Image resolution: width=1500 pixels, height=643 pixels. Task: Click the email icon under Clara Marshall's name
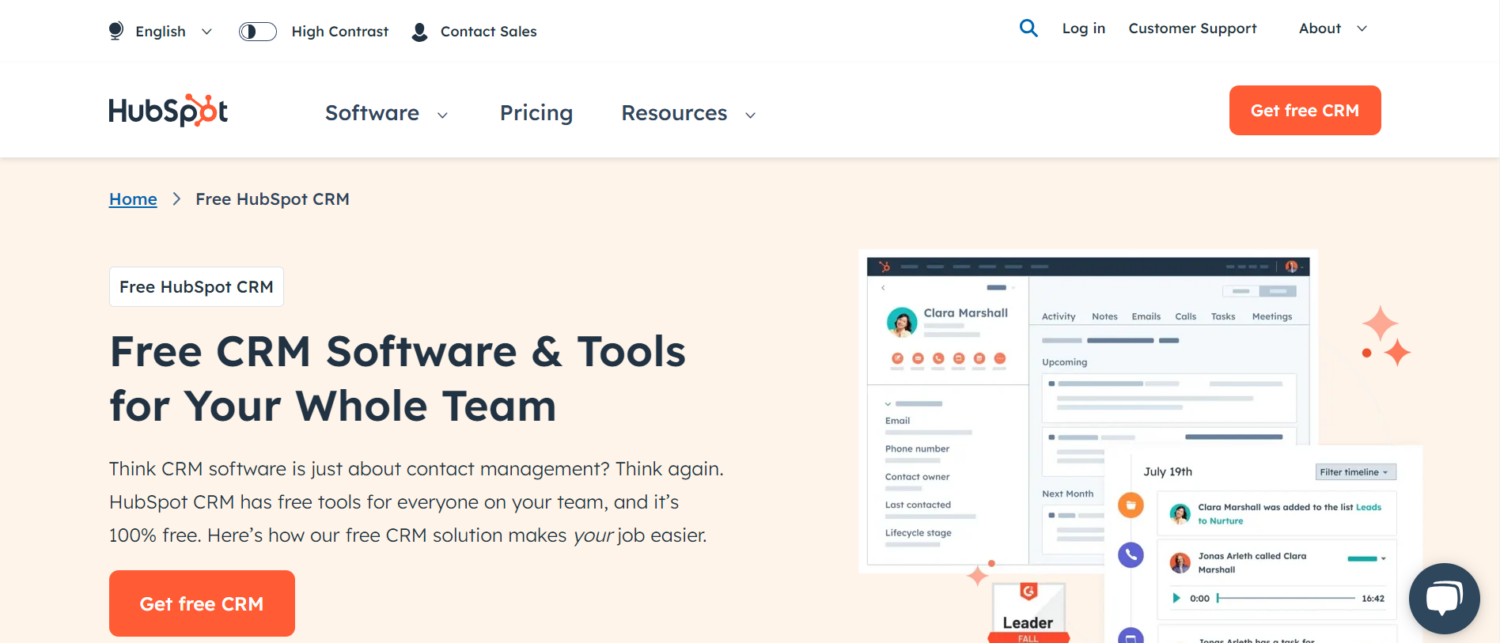pyautogui.click(x=918, y=359)
